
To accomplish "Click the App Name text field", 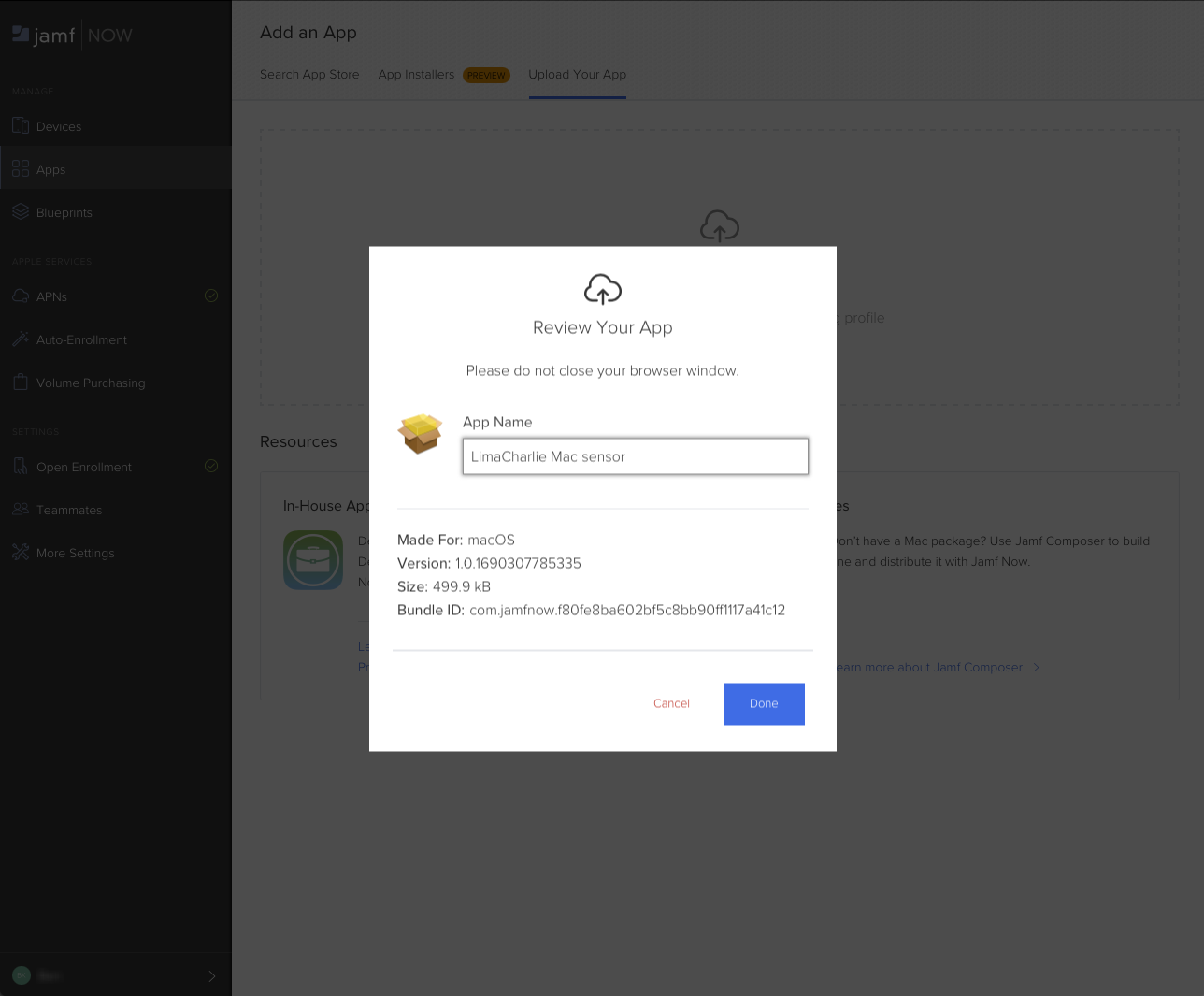I will click(635, 456).
